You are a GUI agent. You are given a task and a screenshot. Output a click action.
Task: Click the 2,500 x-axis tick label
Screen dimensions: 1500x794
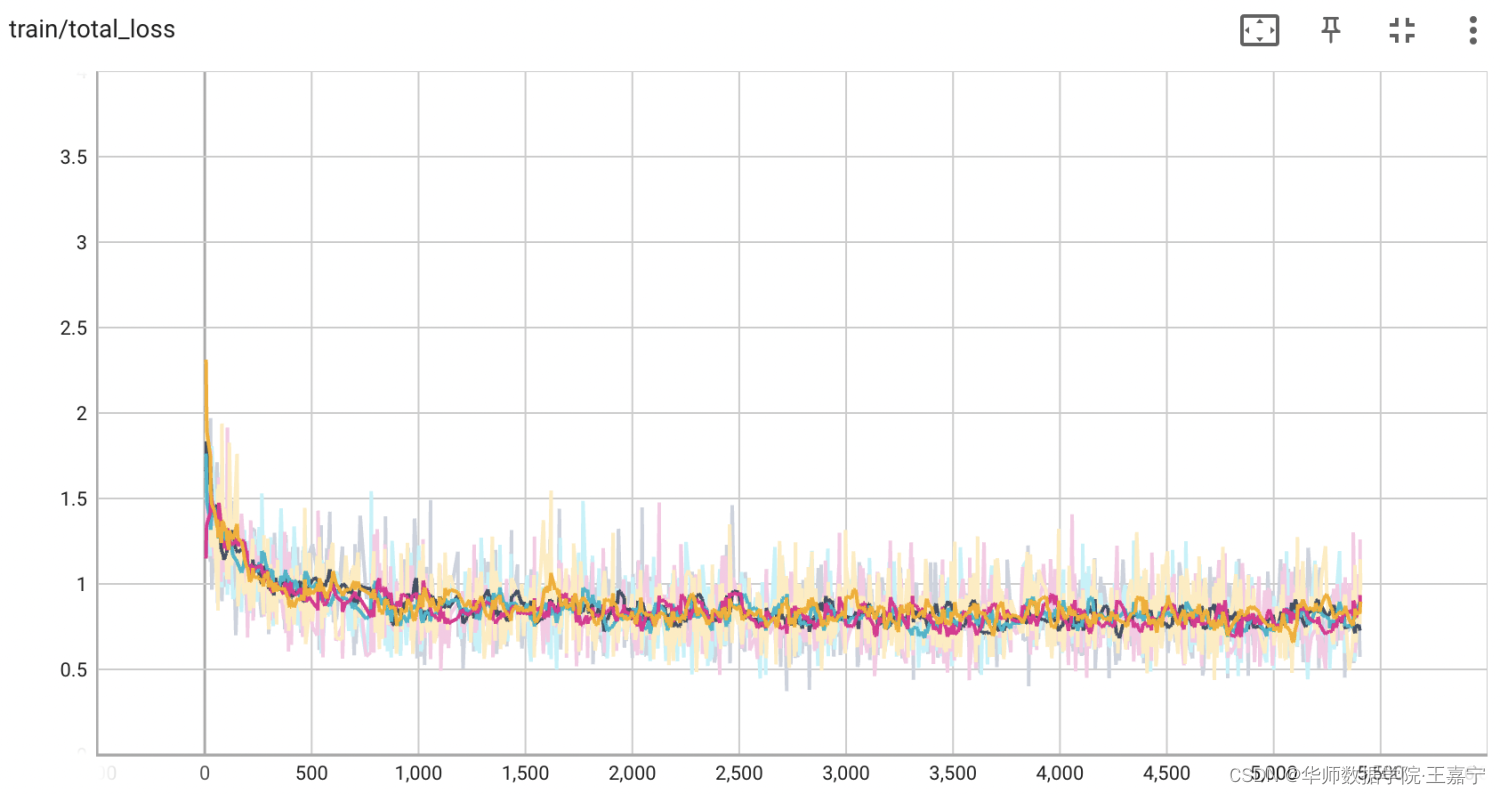pyautogui.click(x=739, y=774)
